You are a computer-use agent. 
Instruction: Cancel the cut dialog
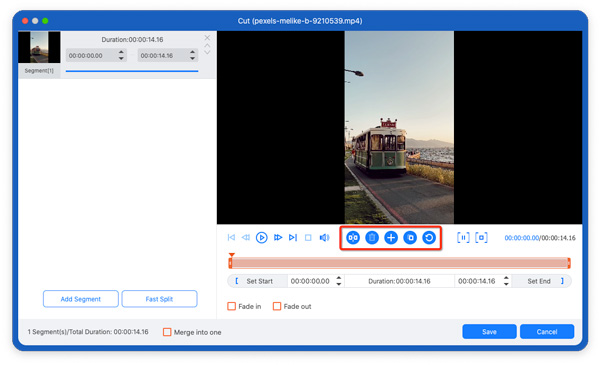click(x=547, y=332)
